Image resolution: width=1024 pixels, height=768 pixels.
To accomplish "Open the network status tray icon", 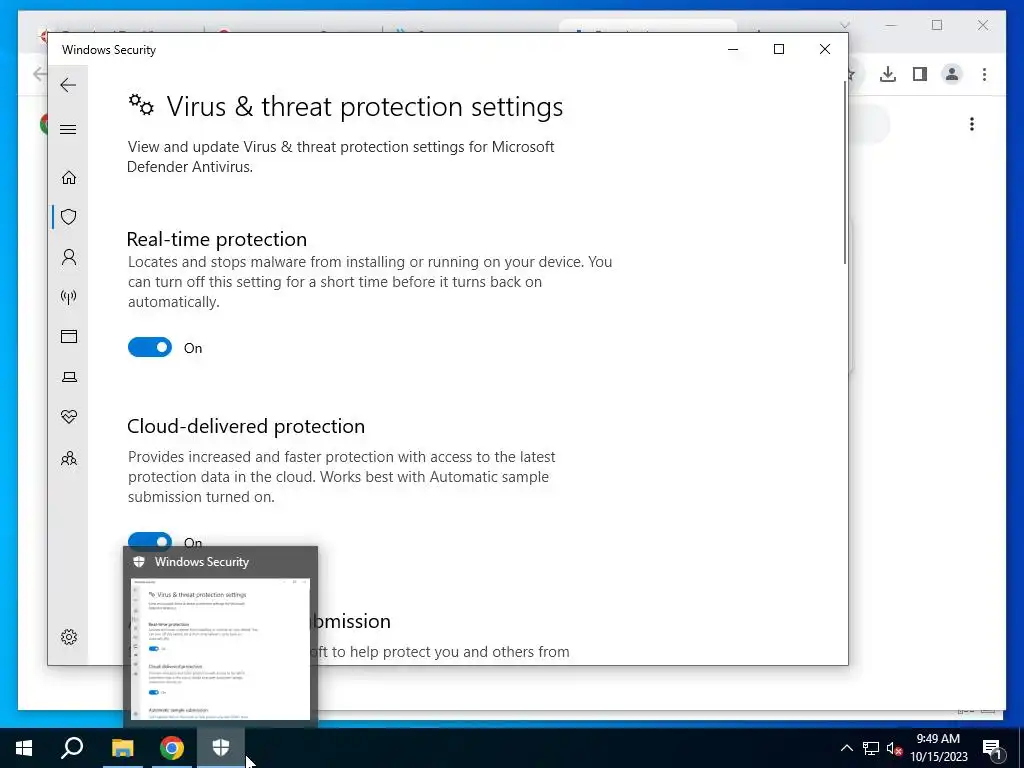I will tap(871, 748).
